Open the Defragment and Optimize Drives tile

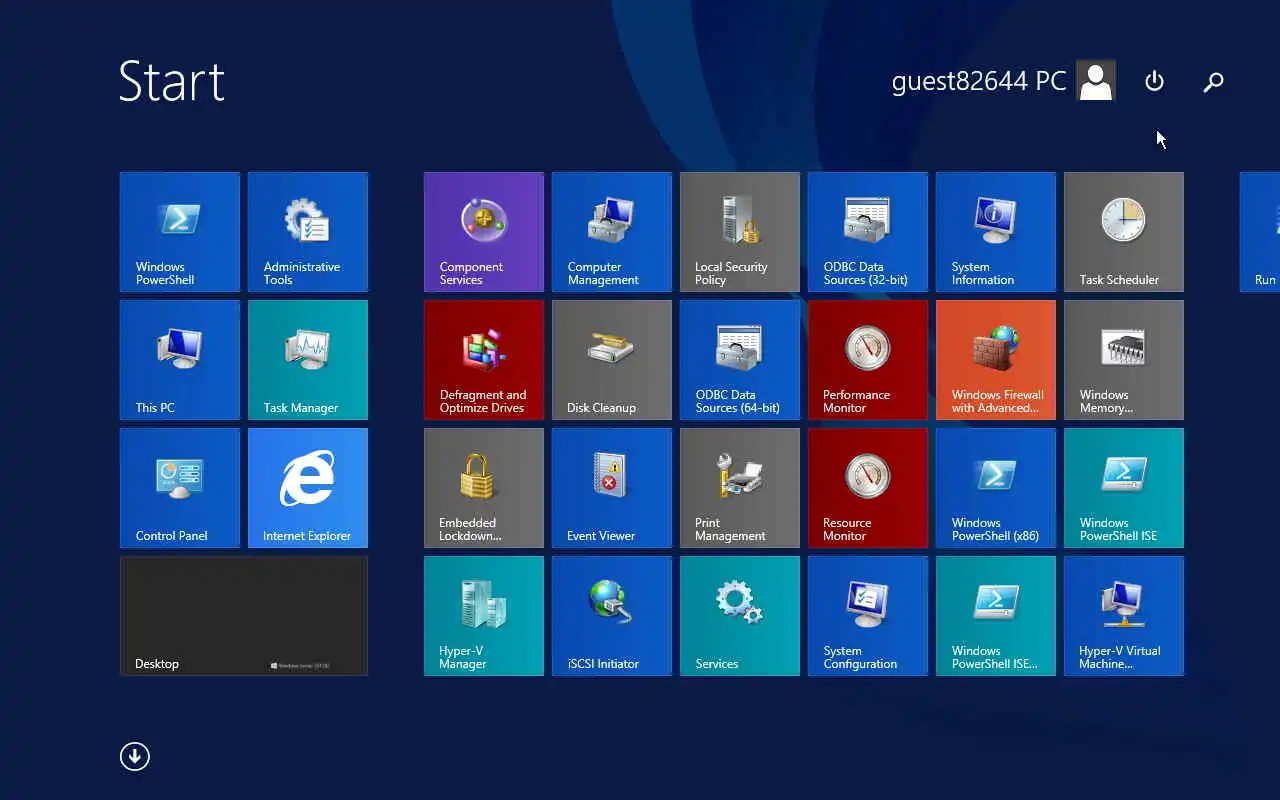click(x=484, y=360)
